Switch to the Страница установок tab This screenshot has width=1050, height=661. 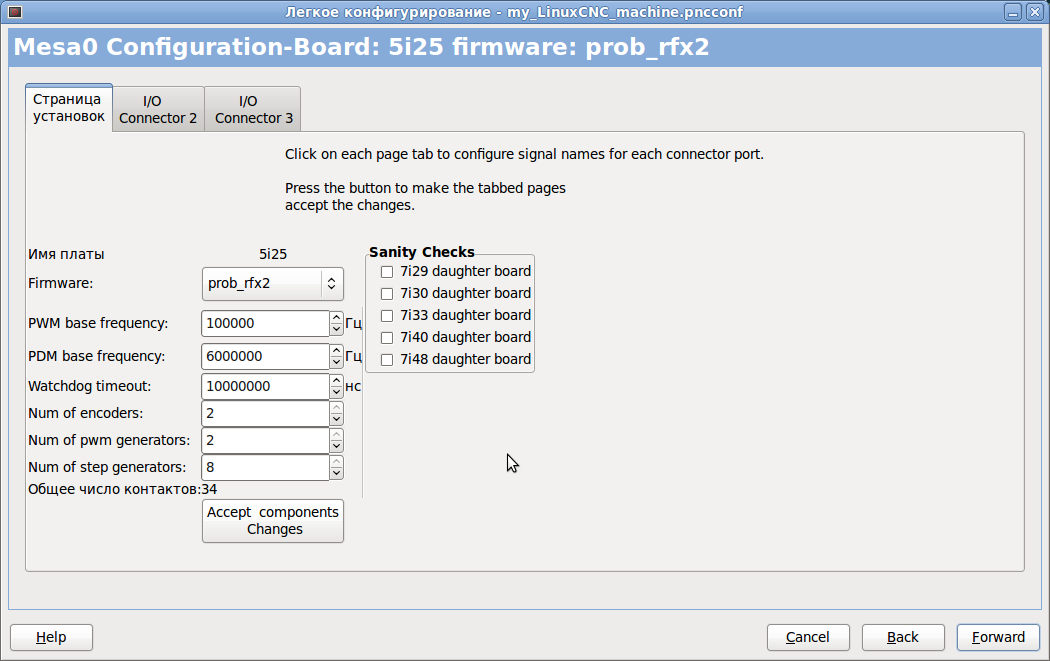(69, 108)
